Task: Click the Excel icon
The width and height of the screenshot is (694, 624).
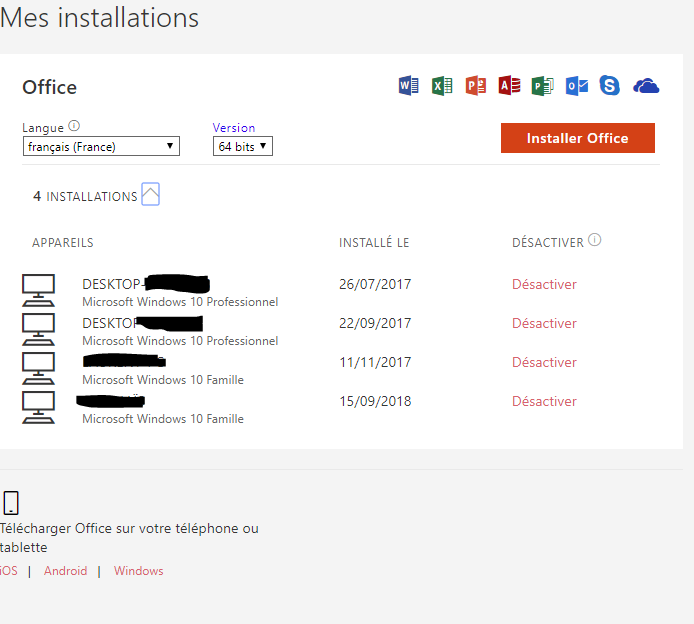Action: point(442,85)
